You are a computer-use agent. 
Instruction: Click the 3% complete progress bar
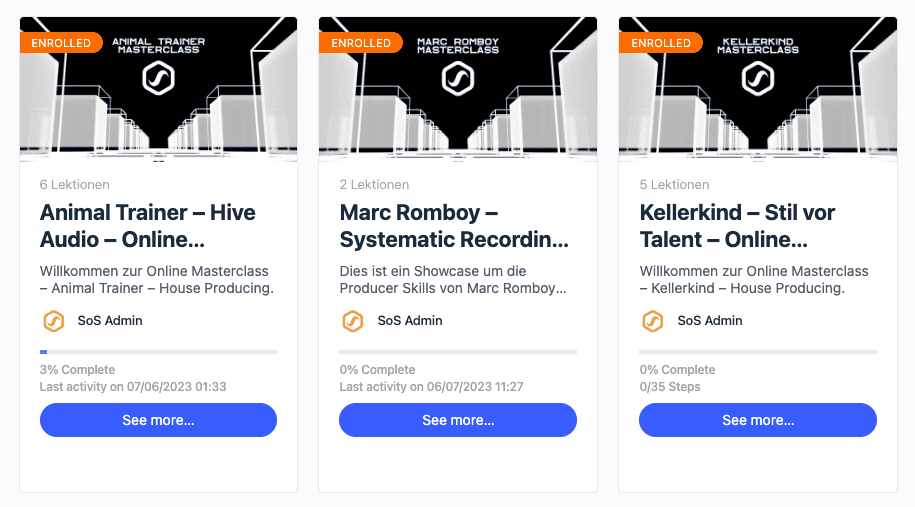[158, 352]
